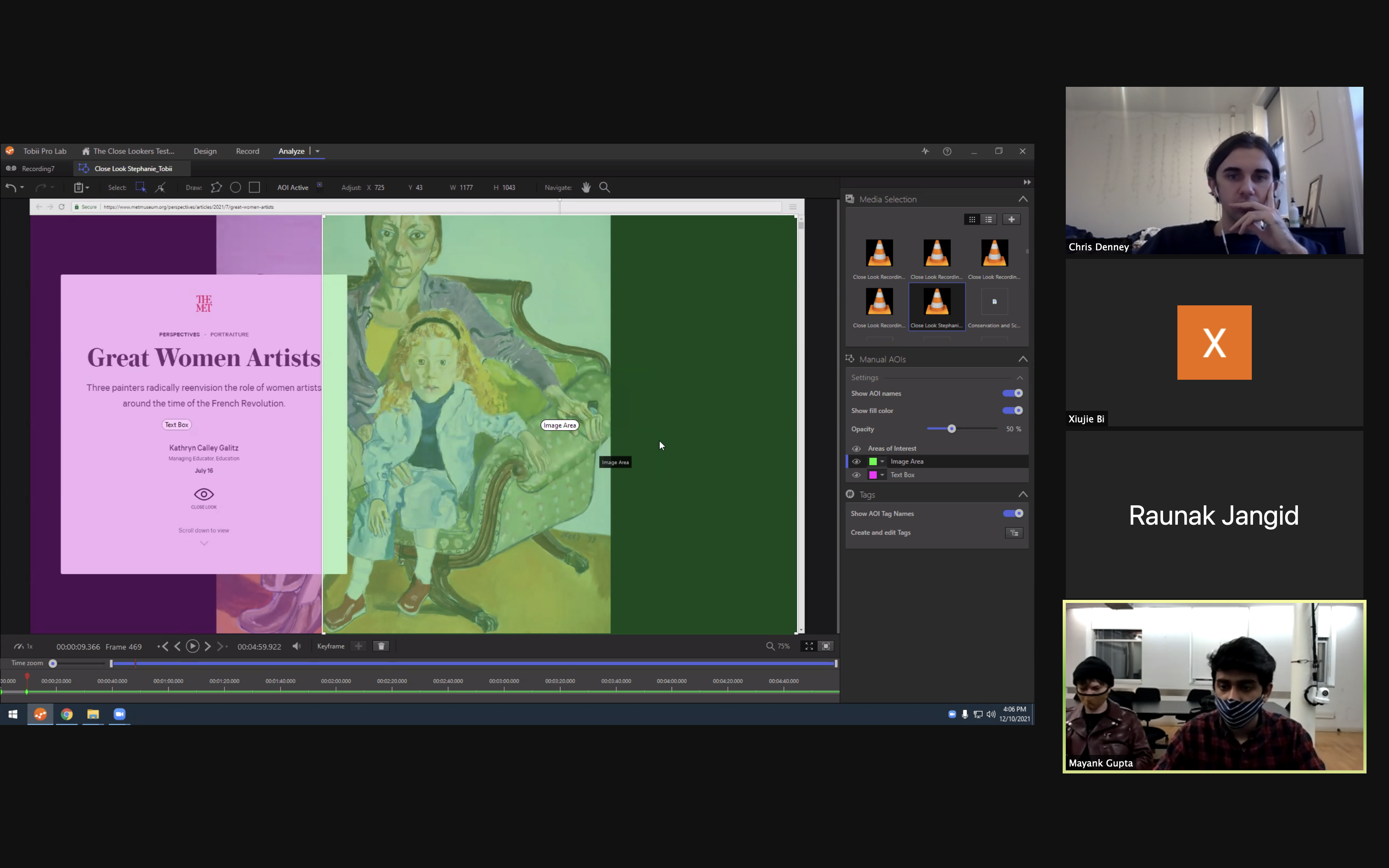This screenshot has width=1389, height=868.
Task: Click the playback speed 1x icon
Action: [23, 646]
